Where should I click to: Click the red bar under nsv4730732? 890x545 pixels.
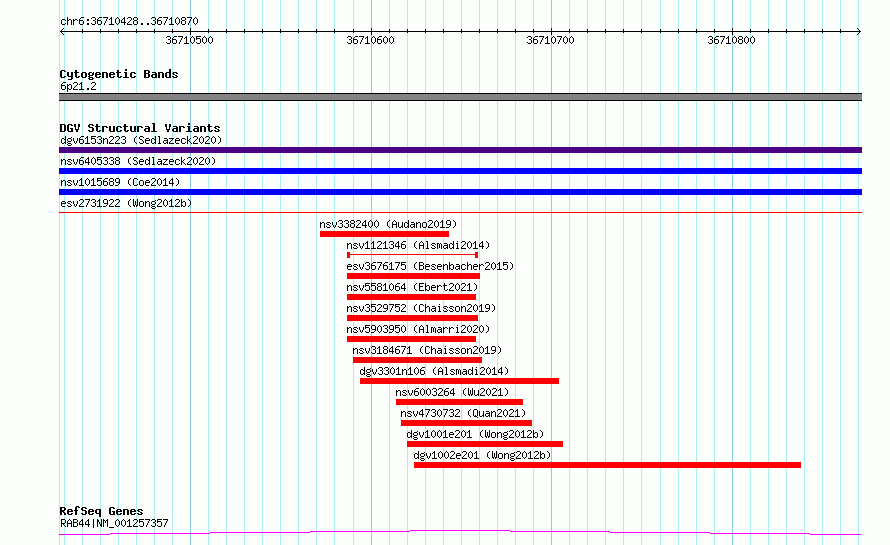pyautogui.click(x=467, y=423)
